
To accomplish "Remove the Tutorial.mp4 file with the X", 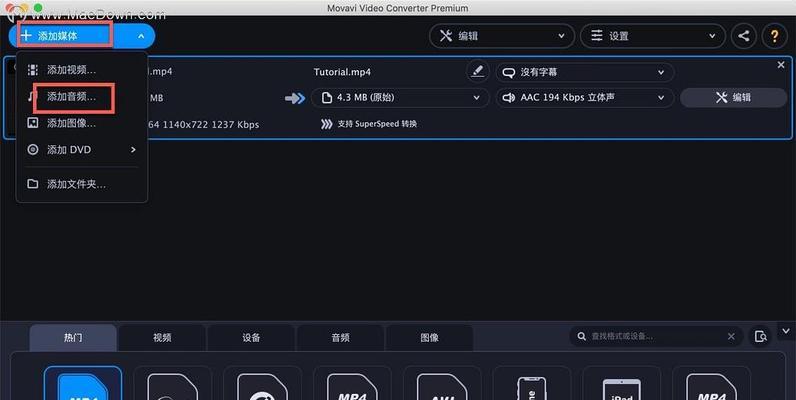I will (781, 65).
